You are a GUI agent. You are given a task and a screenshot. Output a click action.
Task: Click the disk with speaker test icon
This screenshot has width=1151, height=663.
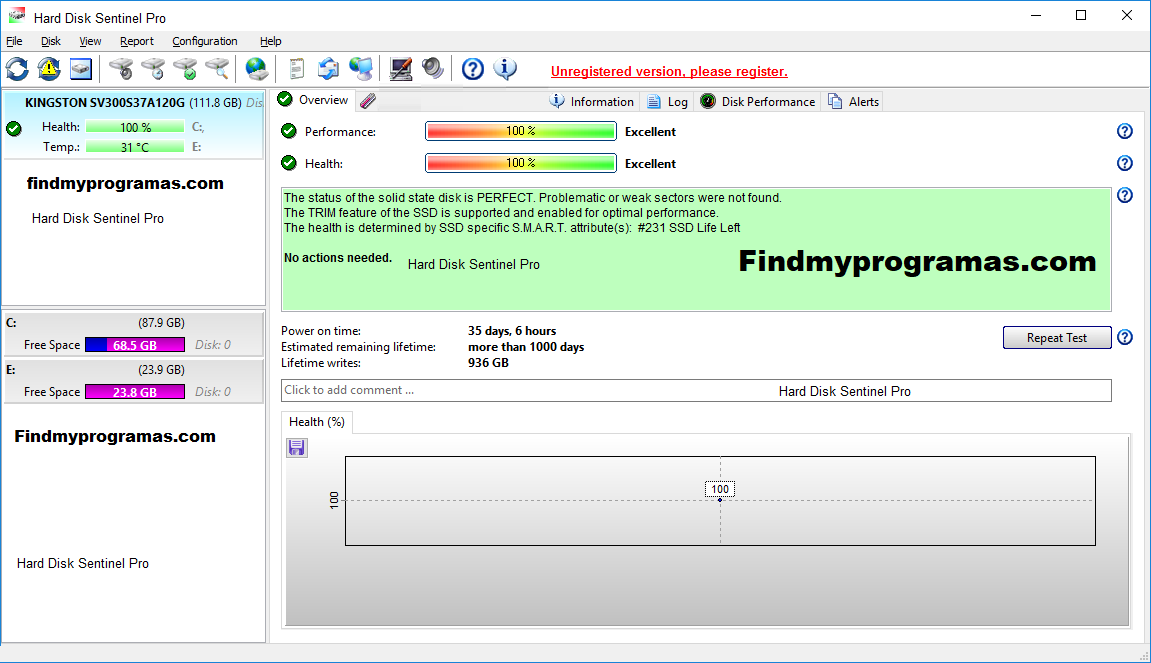tap(121, 69)
